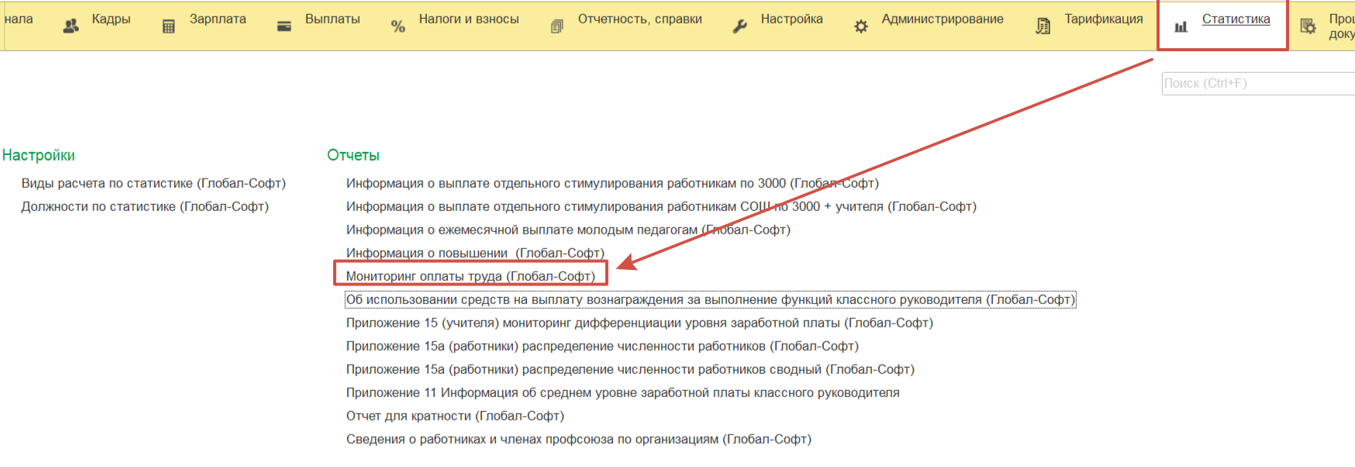Click the Поиск (Ctrl+F) search field
This screenshot has width=1355, height=467.
[1256, 84]
